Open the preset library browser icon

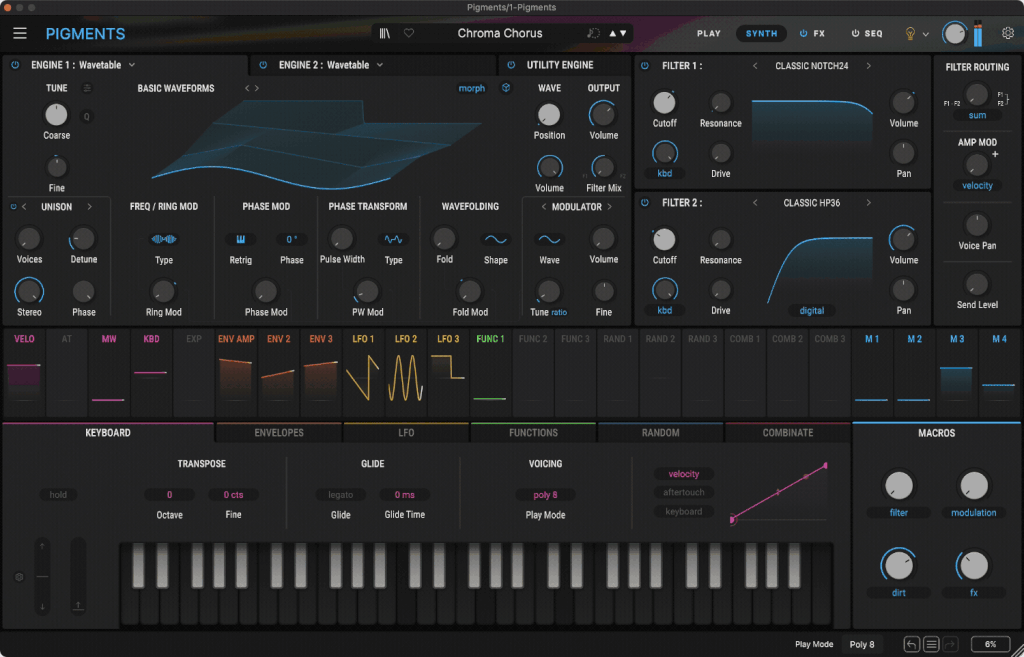pyautogui.click(x=385, y=33)
